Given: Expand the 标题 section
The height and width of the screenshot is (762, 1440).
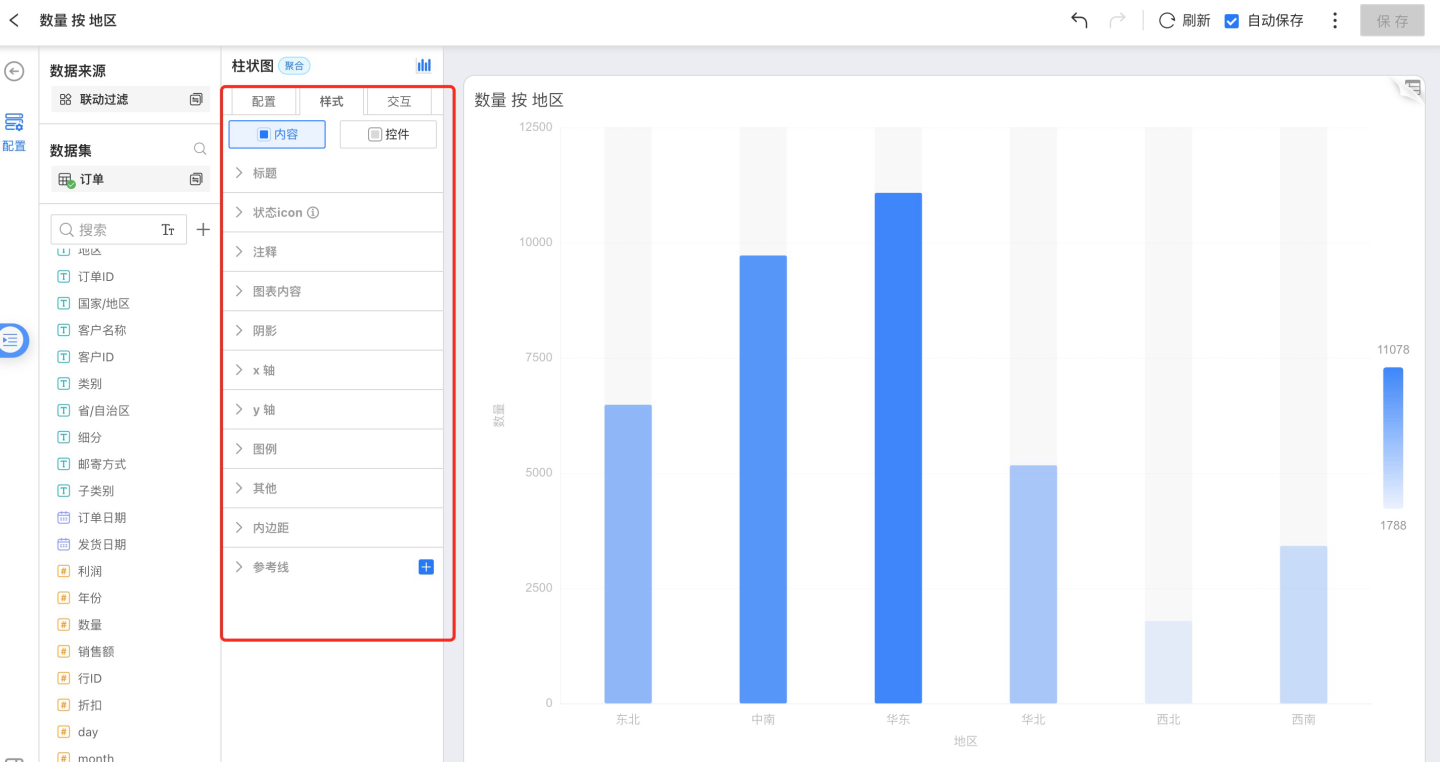Looking at the screenshot, I should pyautogui.click(x=264, y=173).
